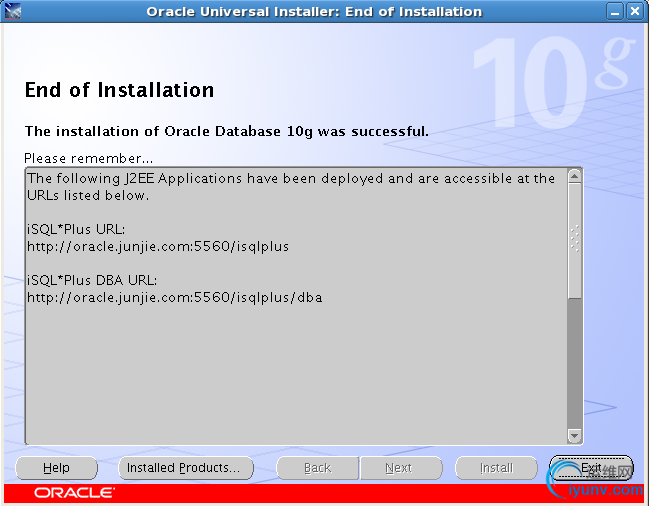The image size is (649, 506).
Task: Open Installed Products dialog
Action: [x=186, y=468]
